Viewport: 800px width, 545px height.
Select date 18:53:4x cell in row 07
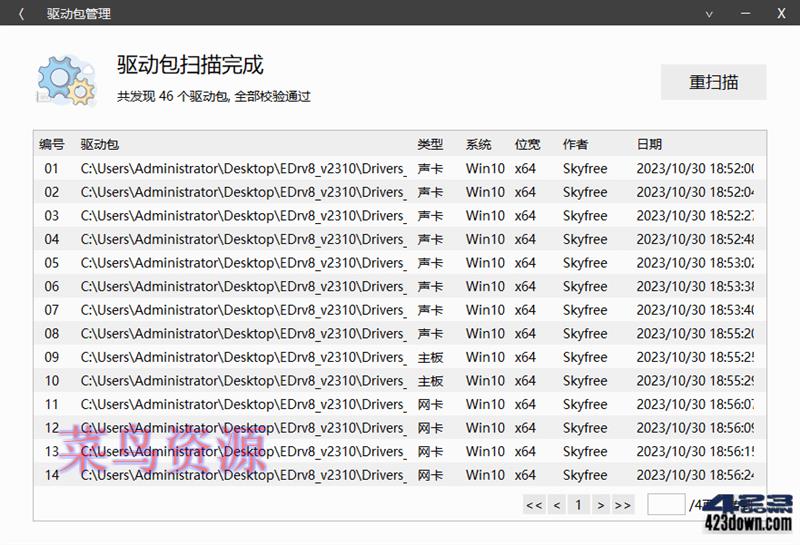pyautogui.click(x=695, y=310)
